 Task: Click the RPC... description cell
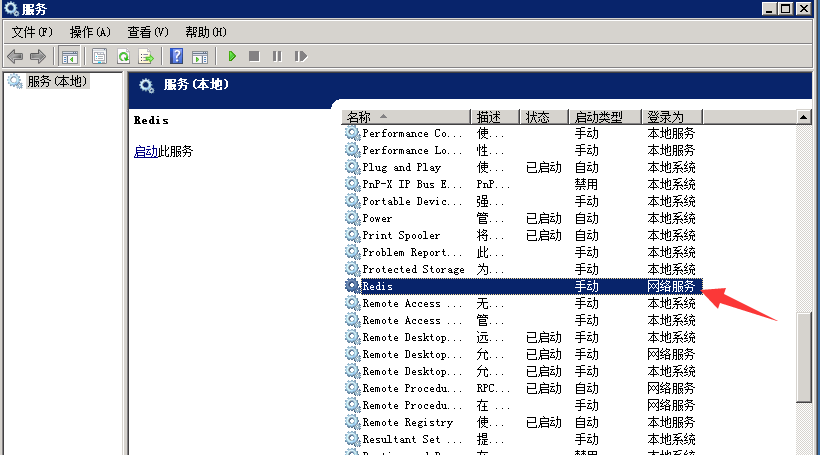pyautogui.click(x=493, y=389)
